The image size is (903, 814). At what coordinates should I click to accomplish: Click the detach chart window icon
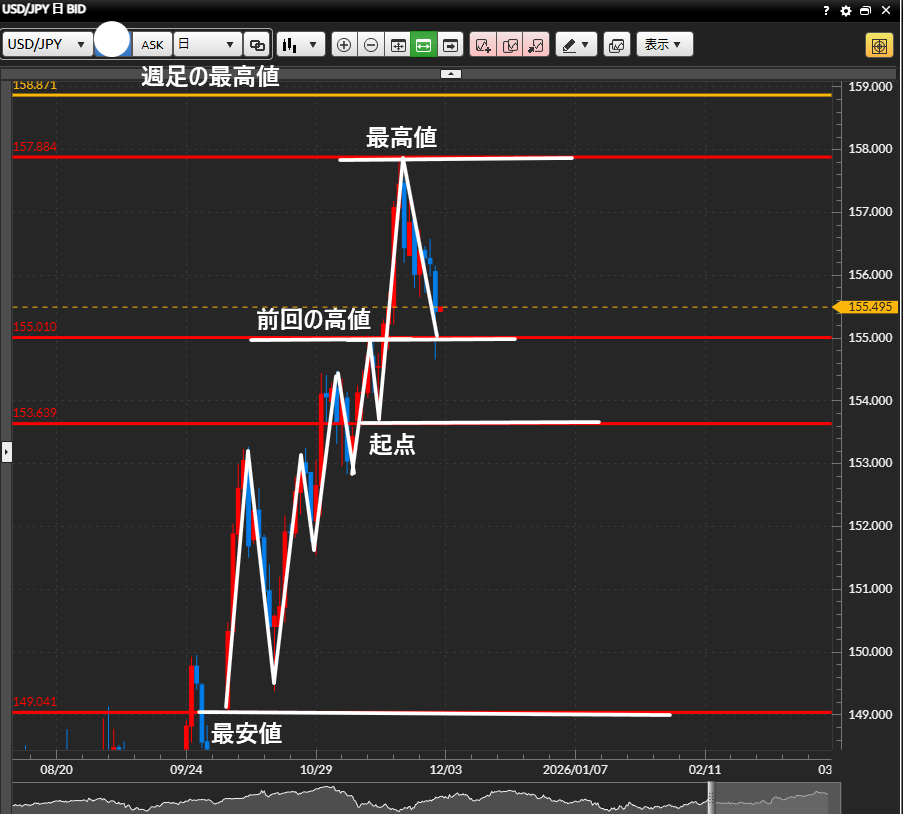(536, 45)
